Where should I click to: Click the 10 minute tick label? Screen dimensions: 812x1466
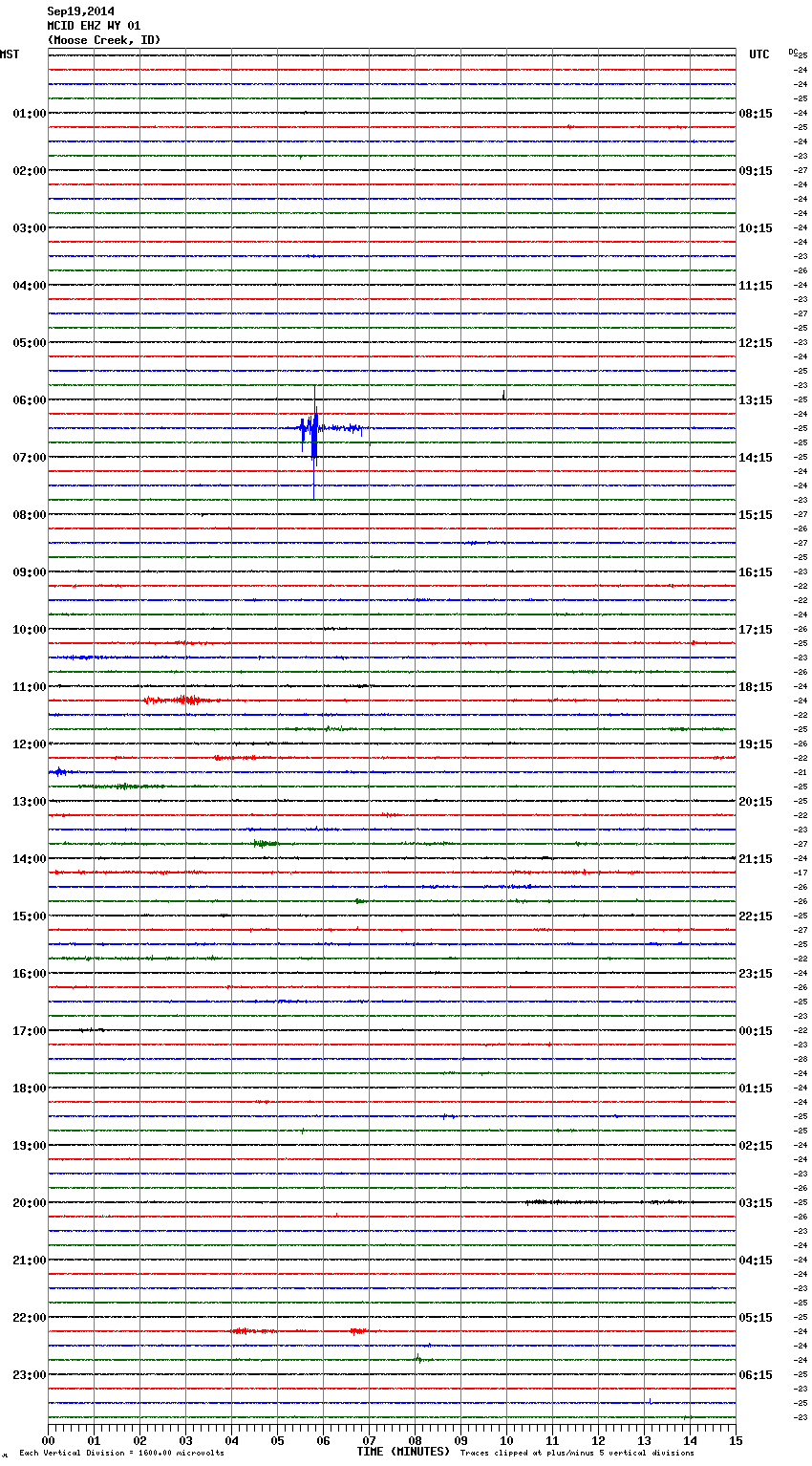[506, 1440]
